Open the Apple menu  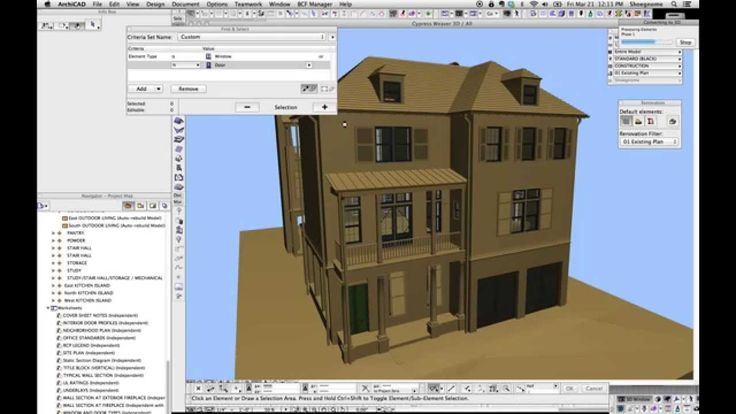(x=47, y=4)
